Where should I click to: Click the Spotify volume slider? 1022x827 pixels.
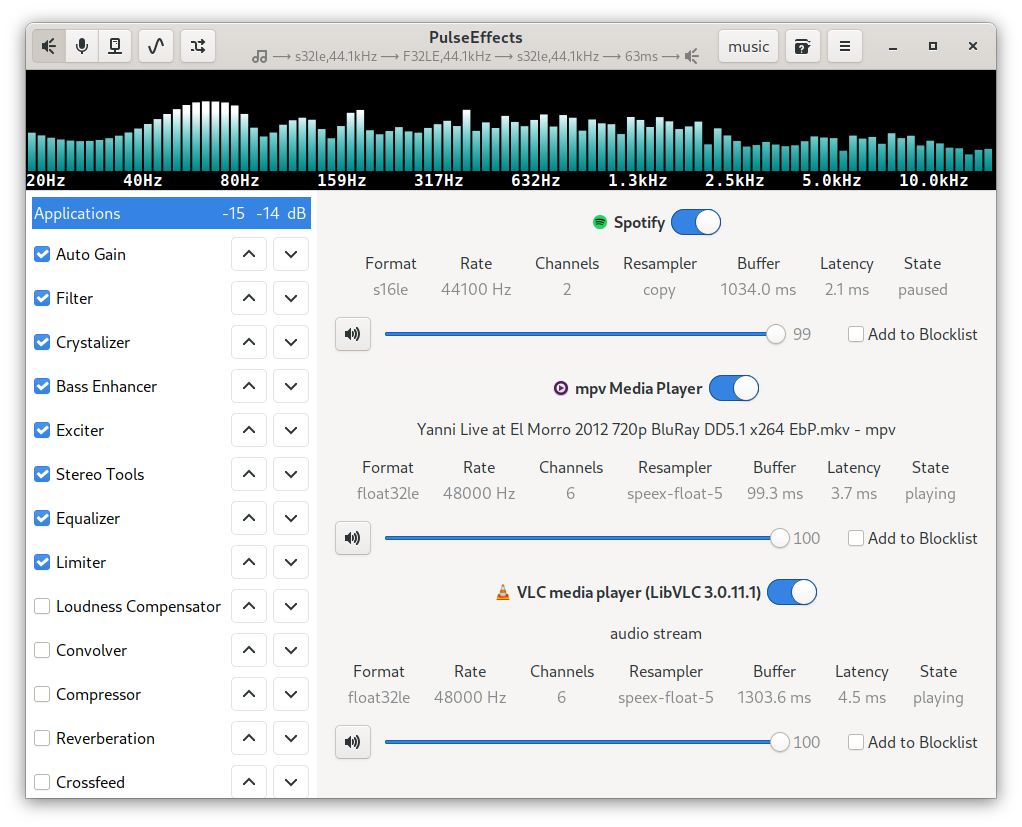[585, 334]
